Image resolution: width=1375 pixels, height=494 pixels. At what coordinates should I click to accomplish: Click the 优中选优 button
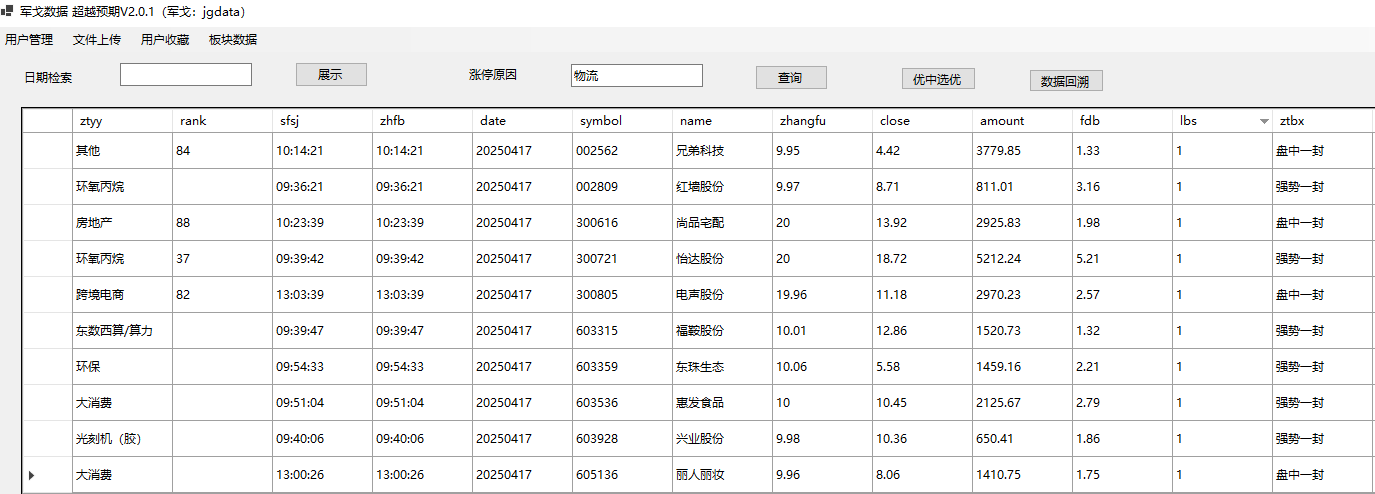(x=938, y=79)
